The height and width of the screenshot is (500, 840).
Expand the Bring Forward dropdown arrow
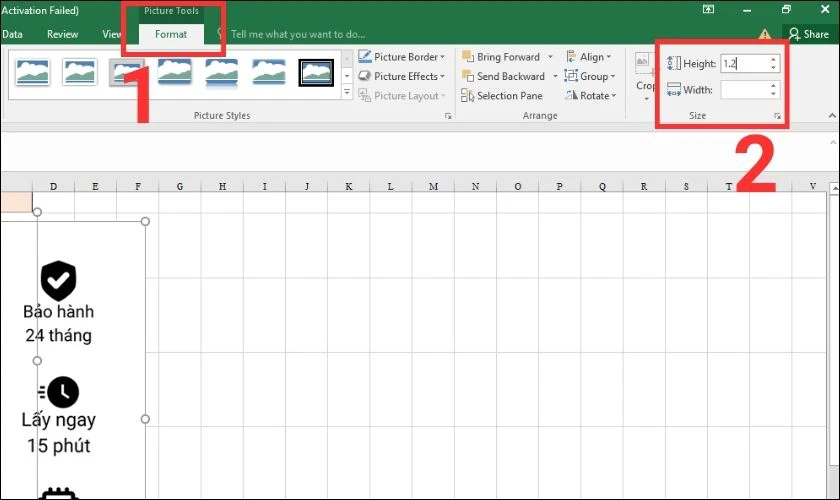(x=550, y=57)
